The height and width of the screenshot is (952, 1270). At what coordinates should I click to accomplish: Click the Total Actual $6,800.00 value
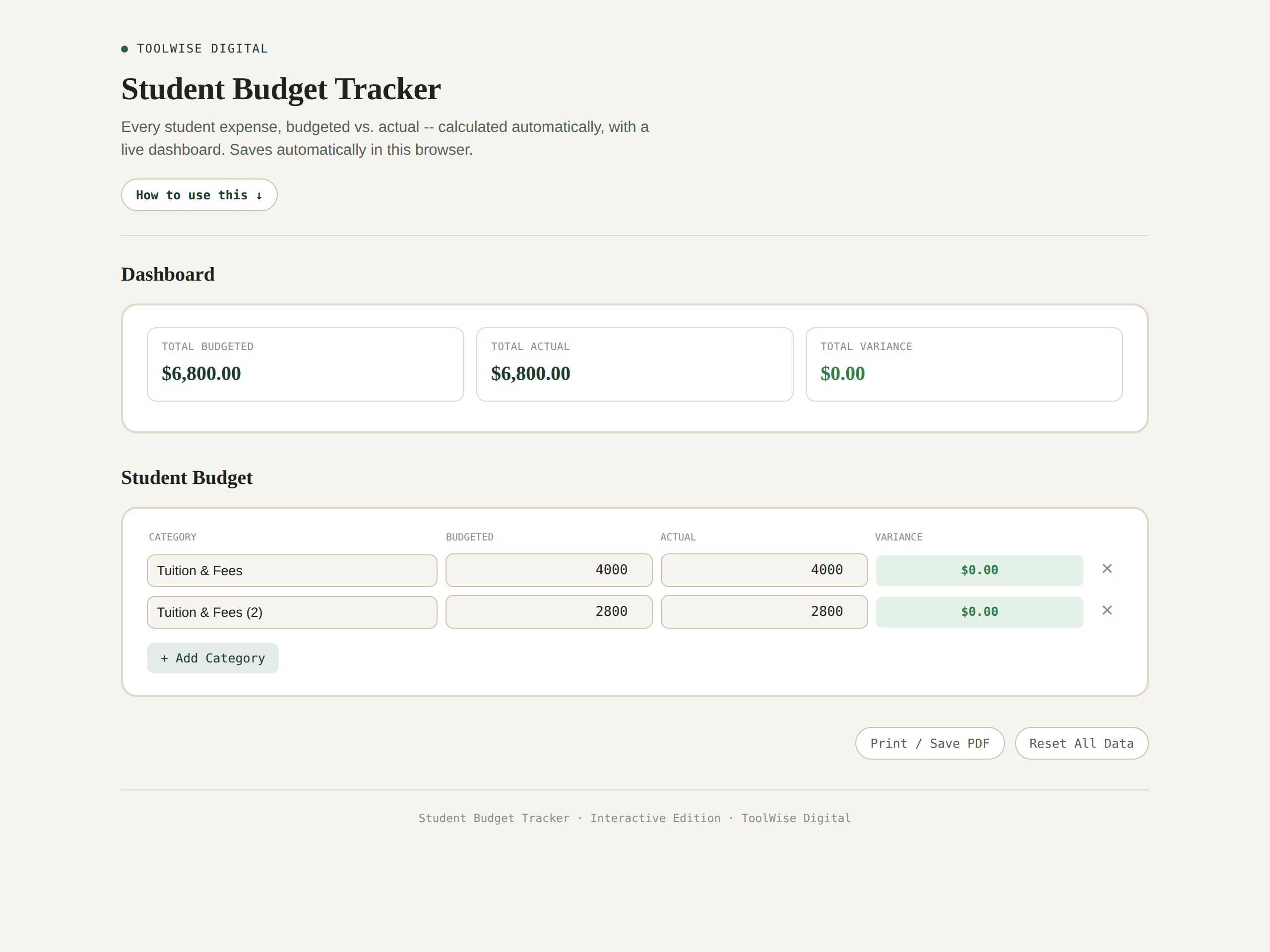pyautogui.click(x=530, y=373)
